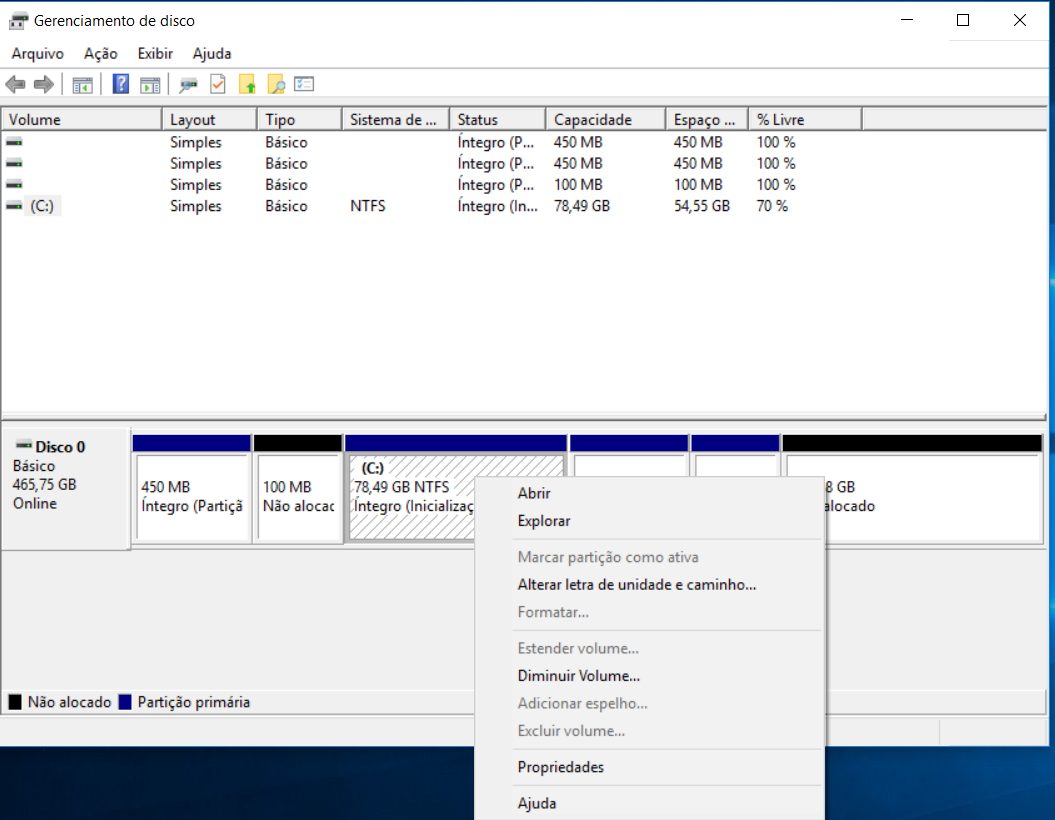Click the 70 % free value

[x=772, y=206]
